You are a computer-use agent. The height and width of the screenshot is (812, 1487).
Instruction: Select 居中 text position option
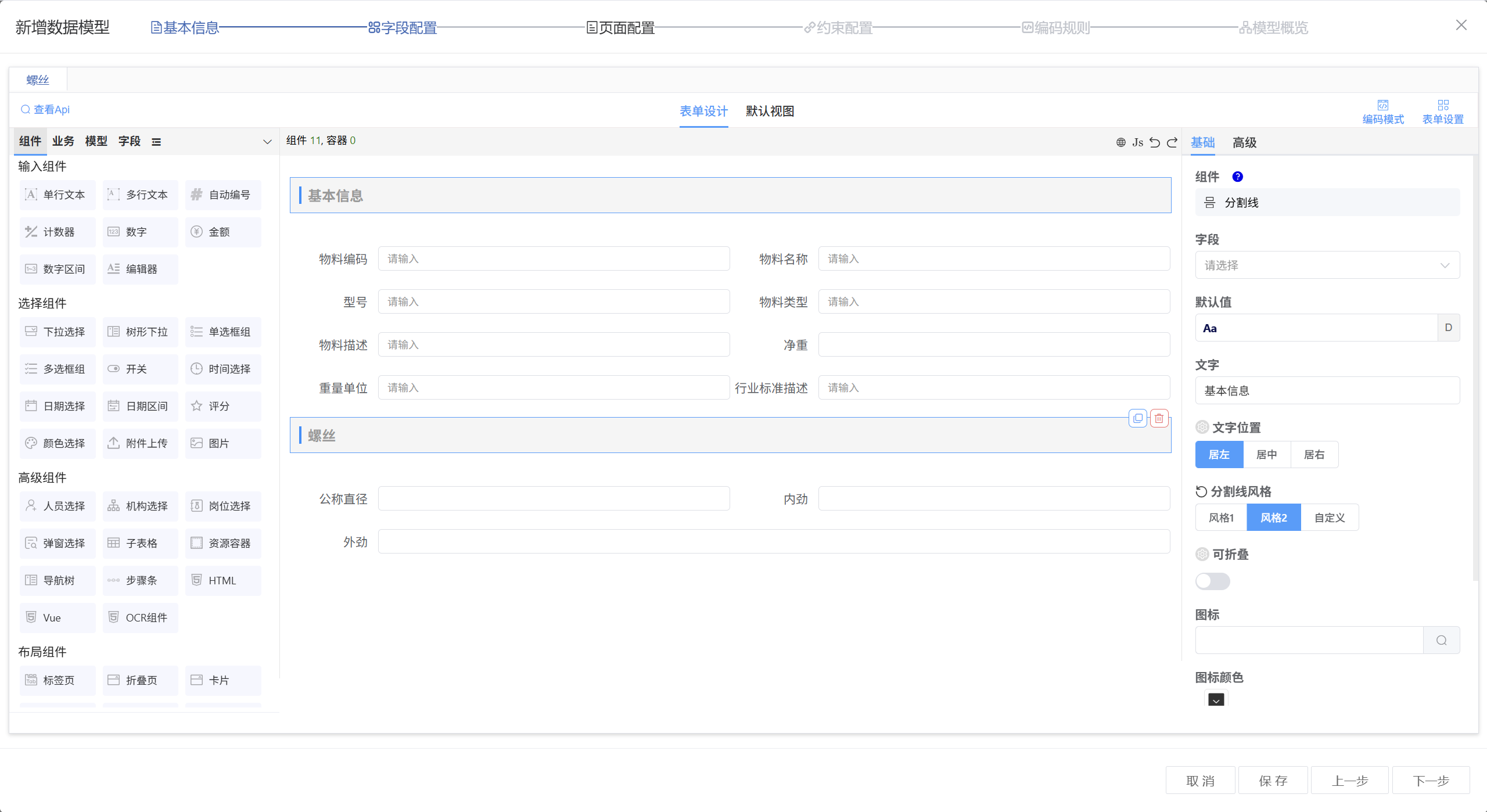click(x=1266, y=454)
